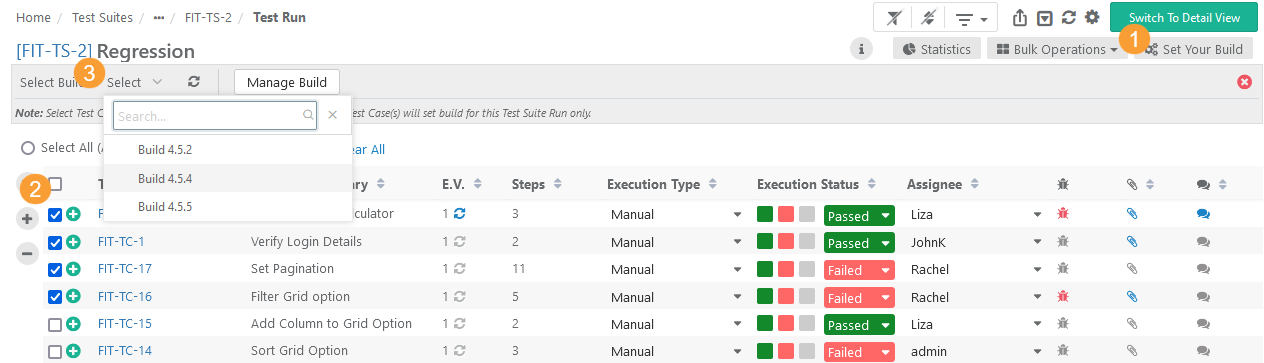Choose Build 4.5.5 from list
This screenshot has height=363, width=1264.
228,206
